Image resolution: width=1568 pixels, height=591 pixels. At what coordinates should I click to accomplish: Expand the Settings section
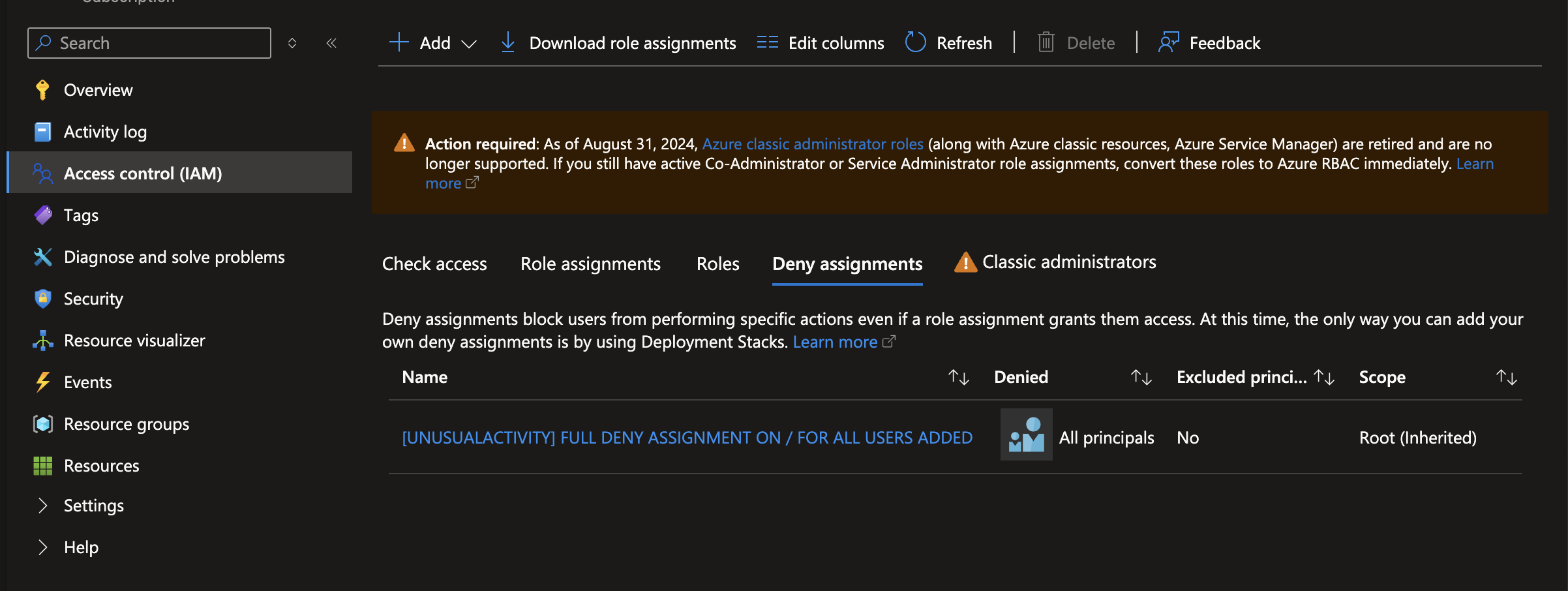click(42, 506)
